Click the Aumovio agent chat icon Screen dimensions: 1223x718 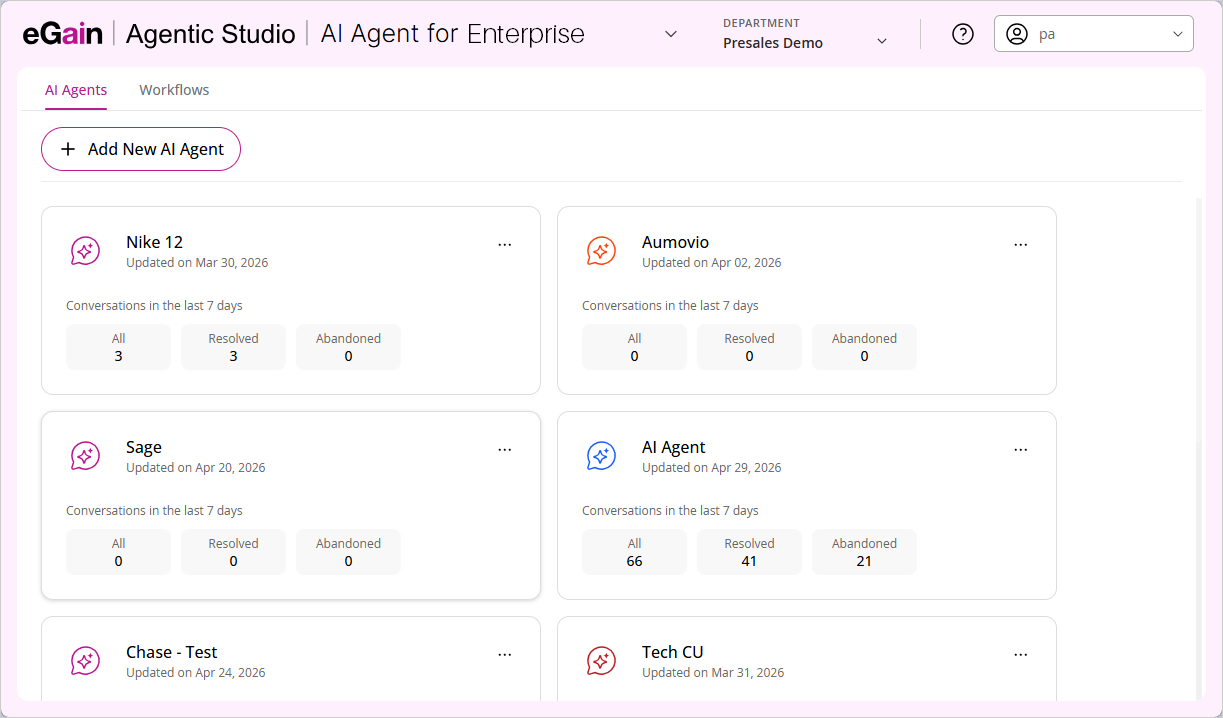pyautogui.click(x=601, y=251)
